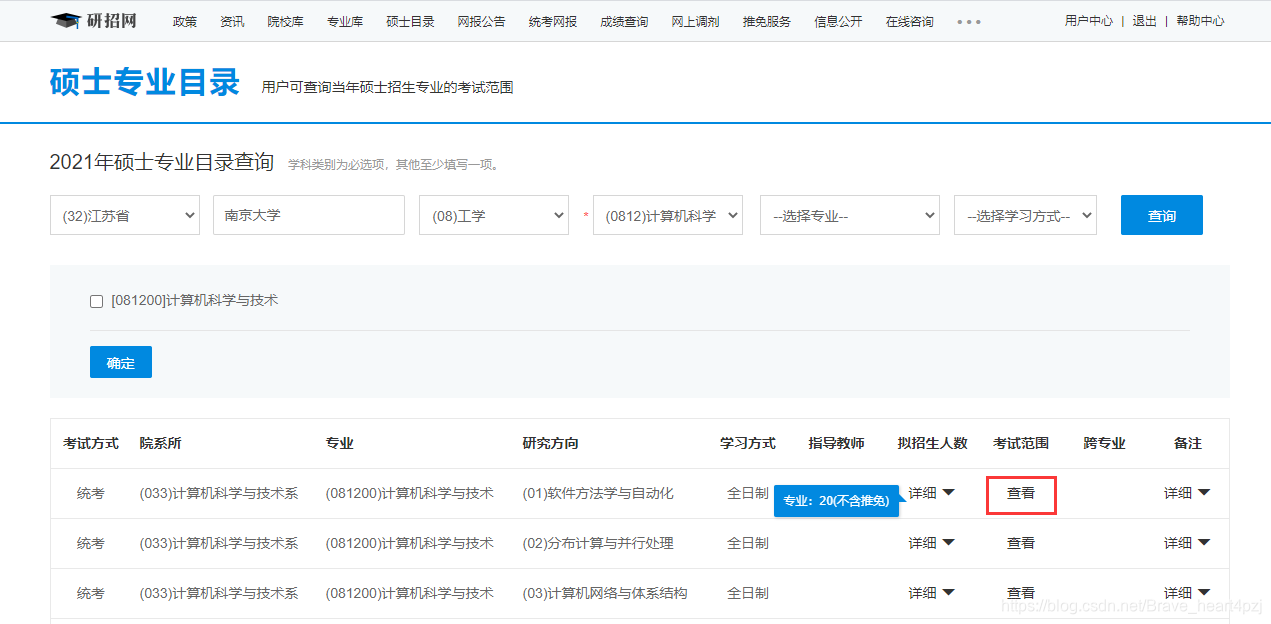Open 成绩查询 navigation item
1271x624 pixels.
(624, 21)
